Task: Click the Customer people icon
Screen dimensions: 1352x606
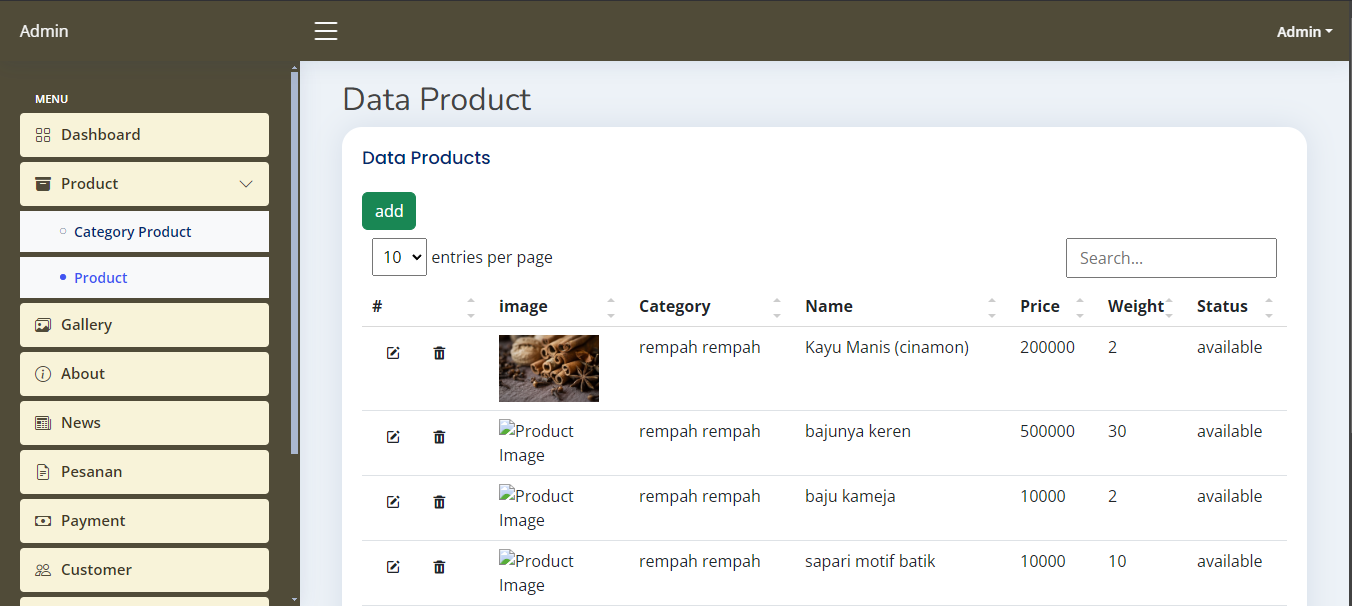Action: [43, 569]
